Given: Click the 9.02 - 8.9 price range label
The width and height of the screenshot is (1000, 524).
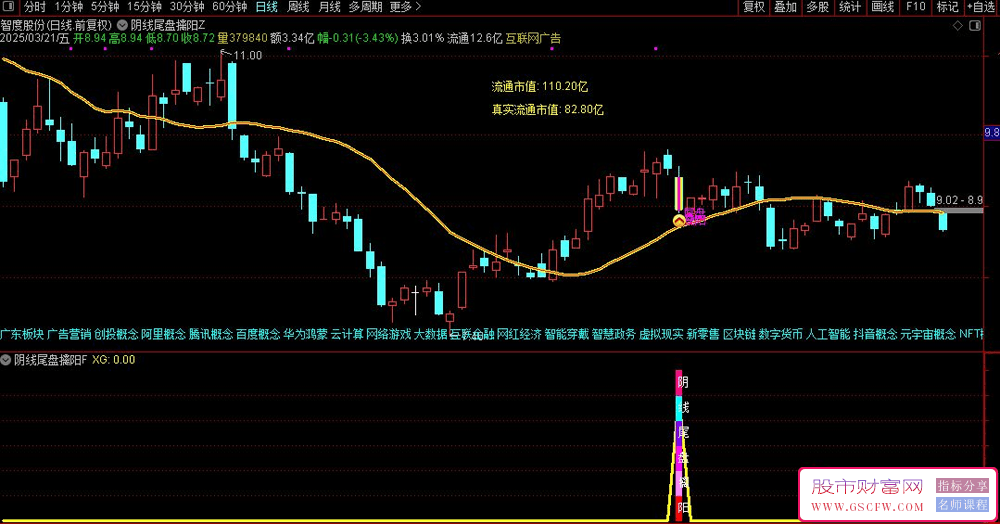Looking at the screenshot, I should (959, 200).
